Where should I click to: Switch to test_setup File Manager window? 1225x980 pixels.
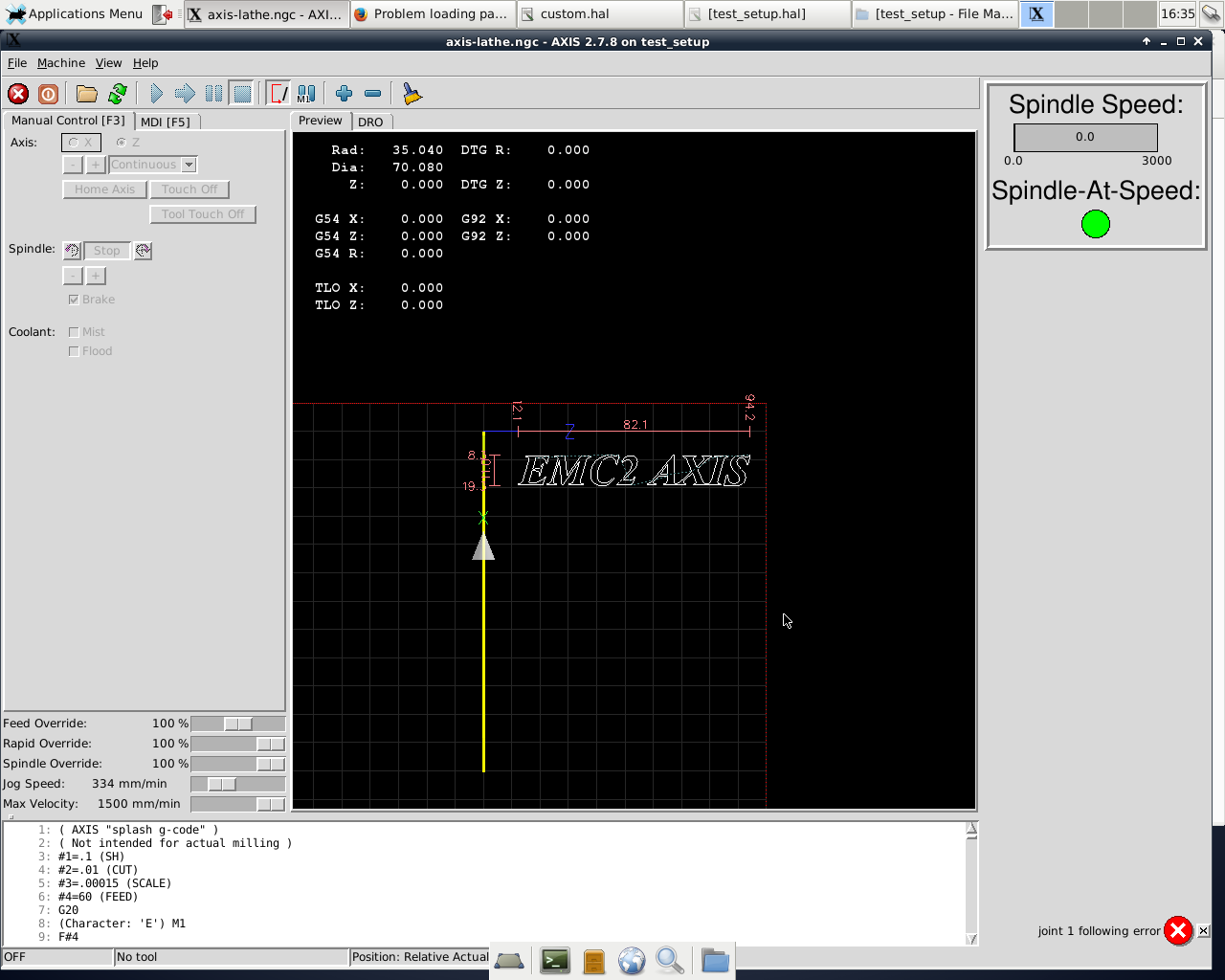(x=933, y=13)
